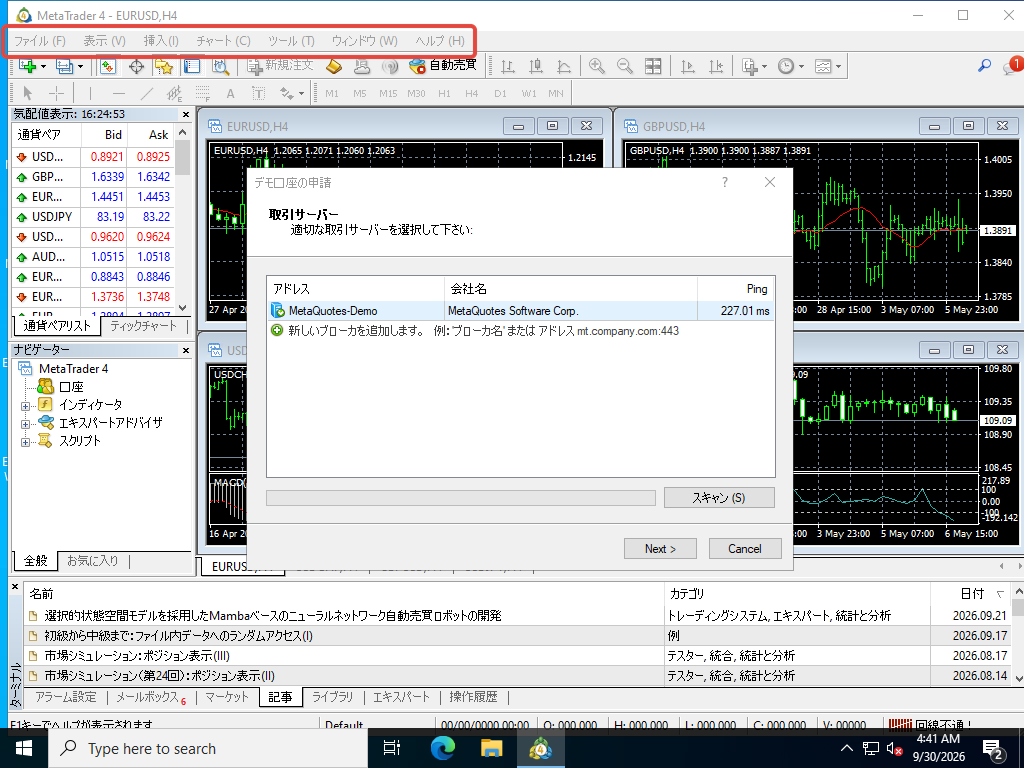Toggle the M15 timeframe button
The image size is (1024, 768).
coord(388,93)
